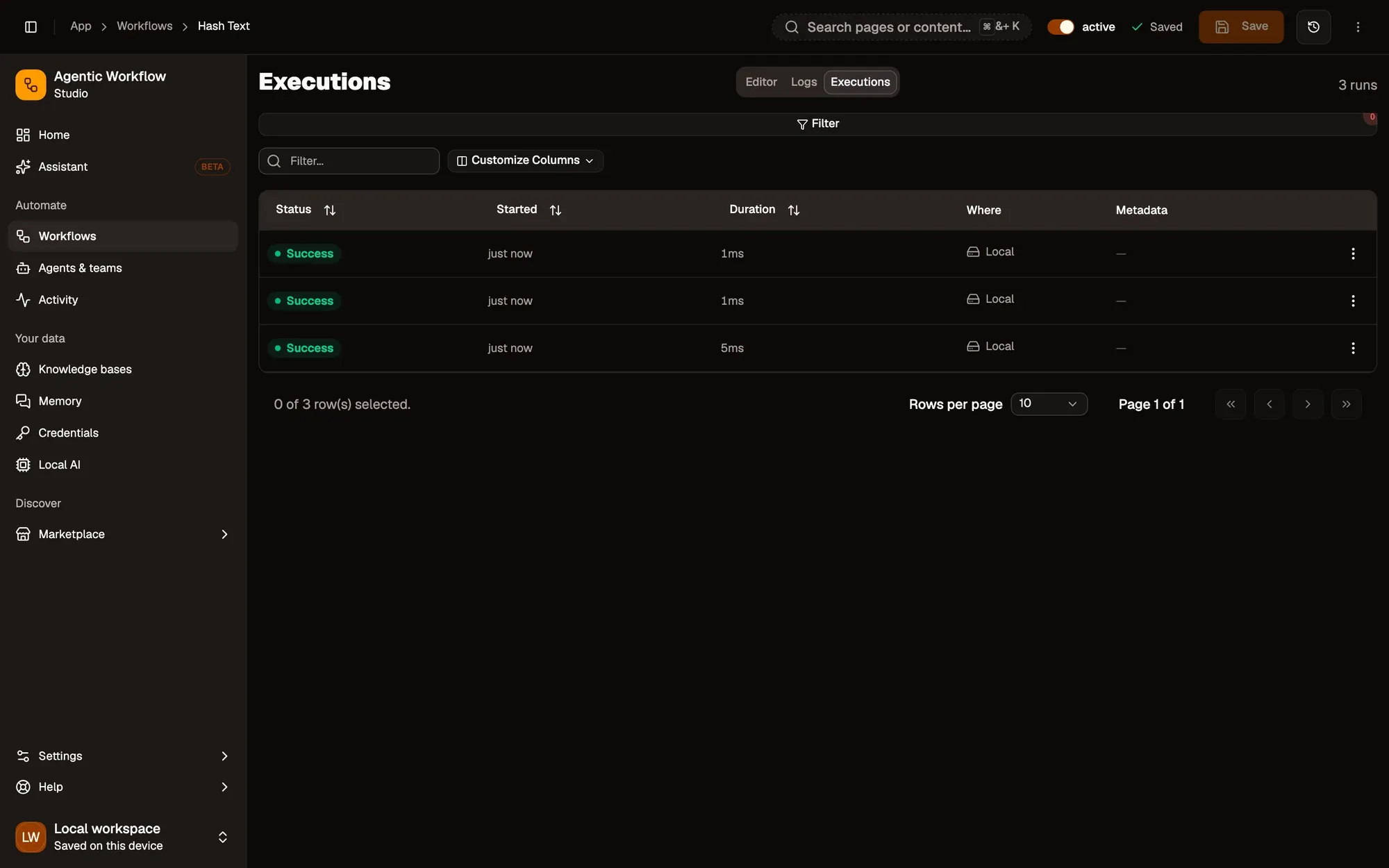Image resolution: width=1389 pixels, height=868 pixels.
Task: Click the Metadata column header
Action: (1141, 210)
